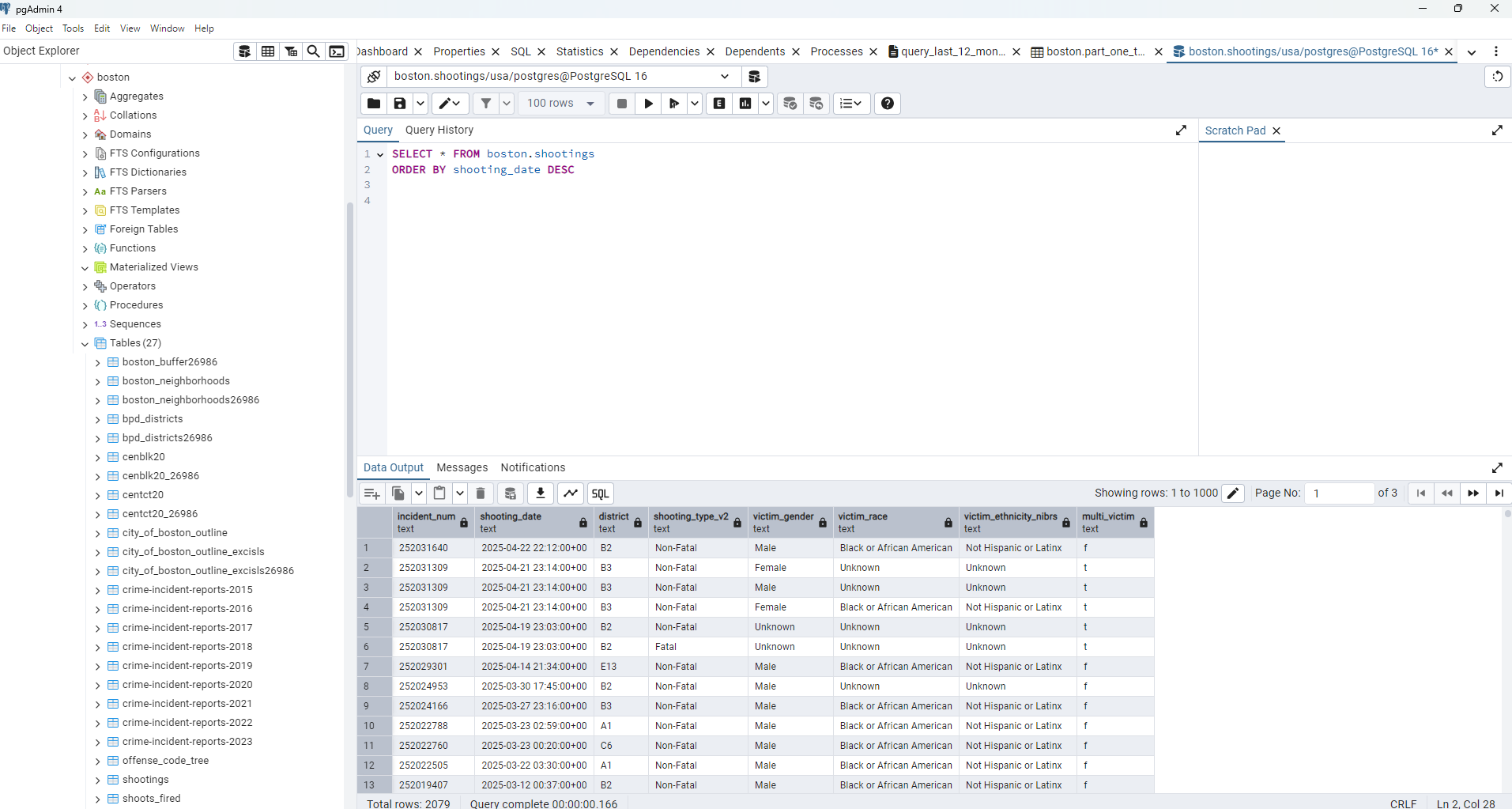The height and width of the screenshot is (809, 1512).
Task: Switch to the Statistics tab
Action: 579,51
